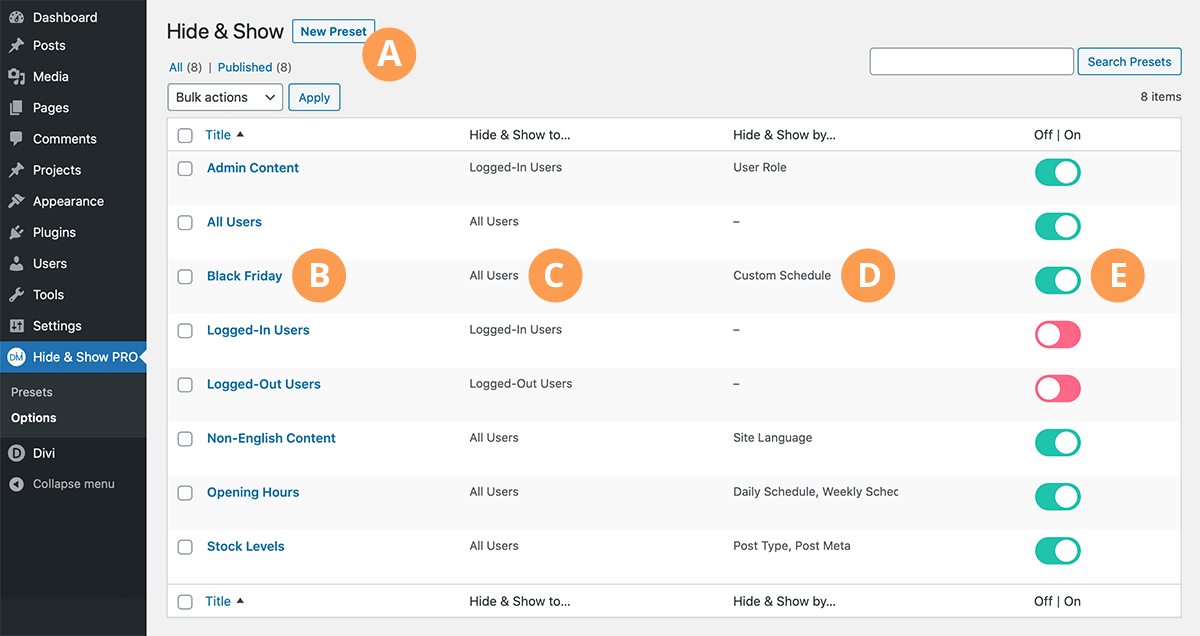Click the 'Hide & Show by…' header text
Viewport: 1200px width, 636px height.
pos(784,135)
